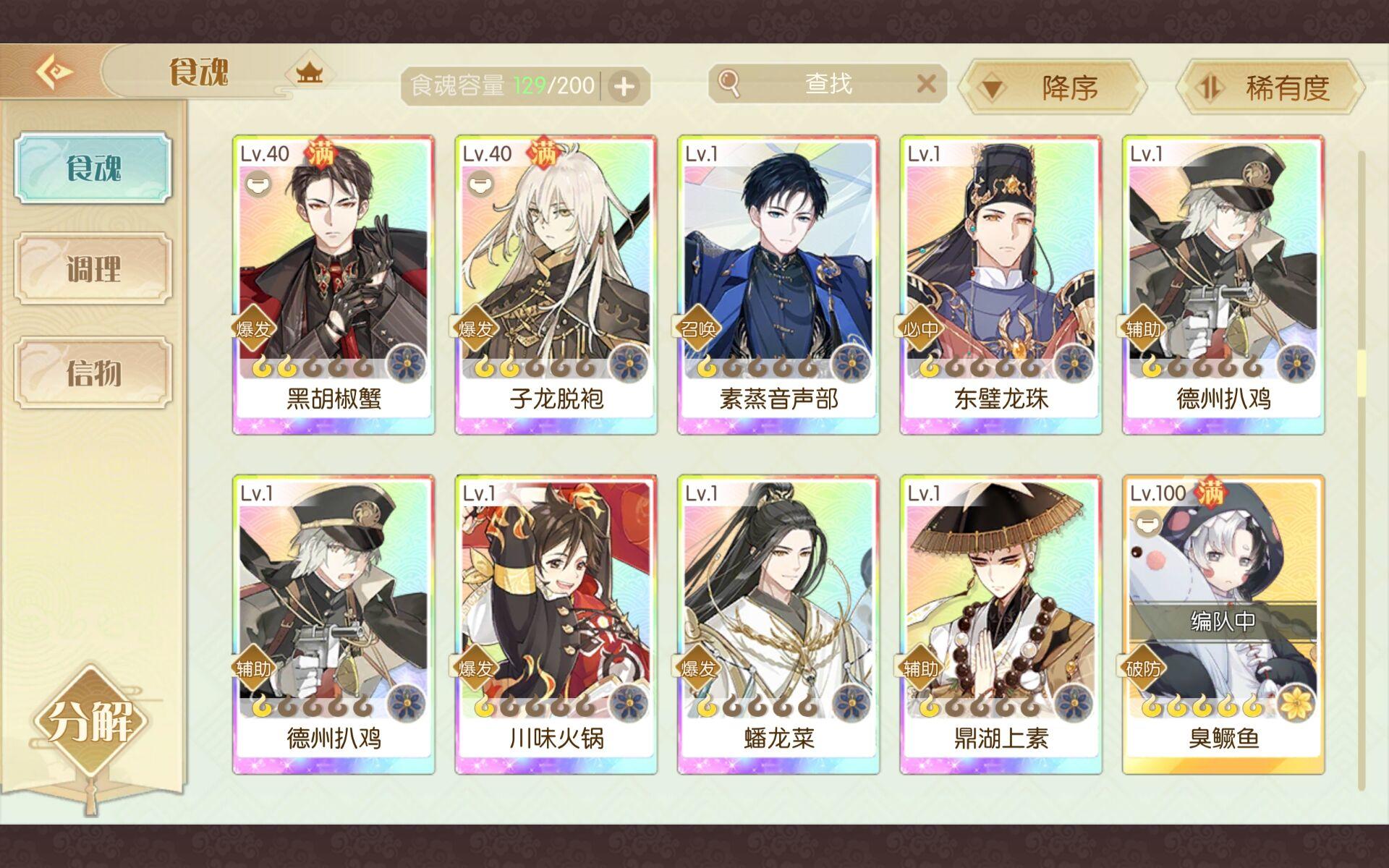
Task: Click the 爆发 tag on 子龙脱袍
Action: coord(475,329)
